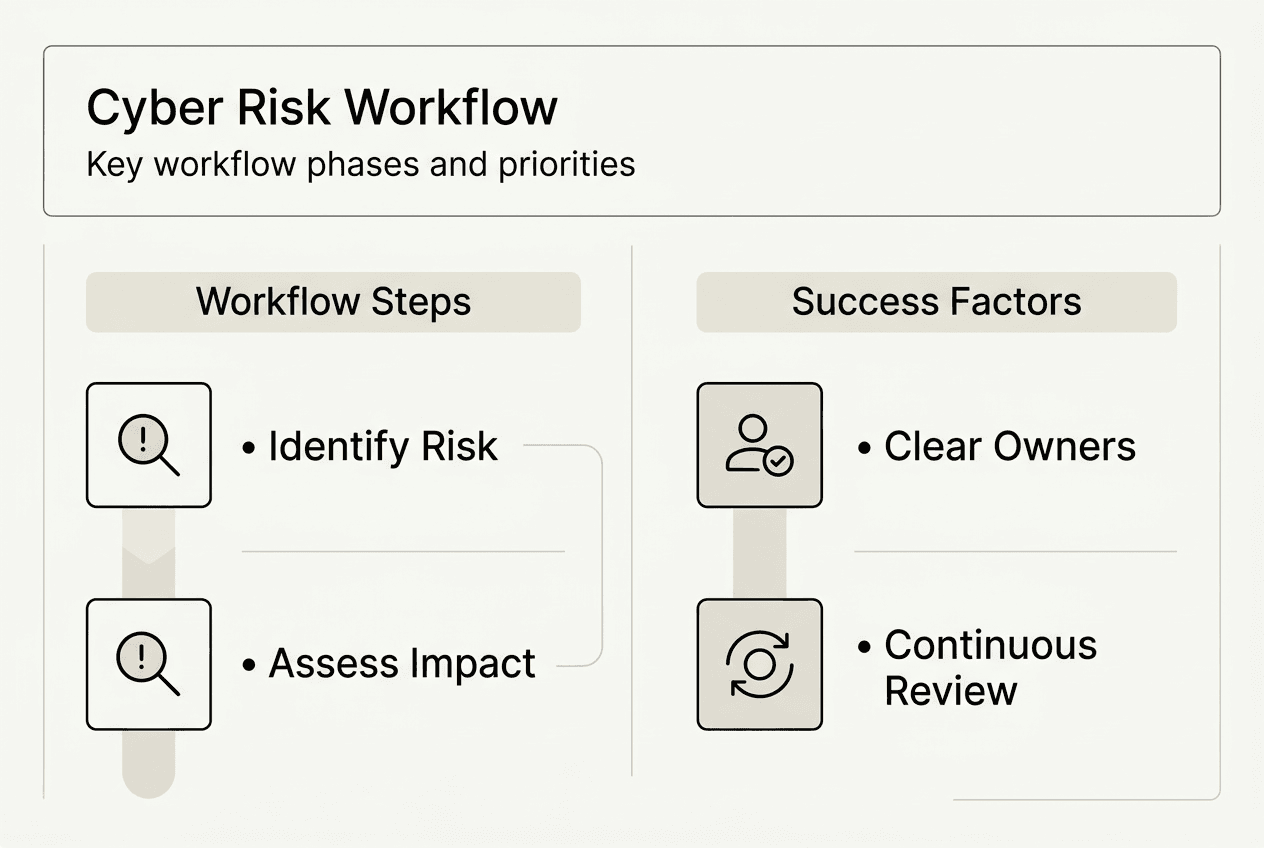Click the vertical divider between the two columns
Viewport: 1264px width, 848px height.
coord(632,510)
